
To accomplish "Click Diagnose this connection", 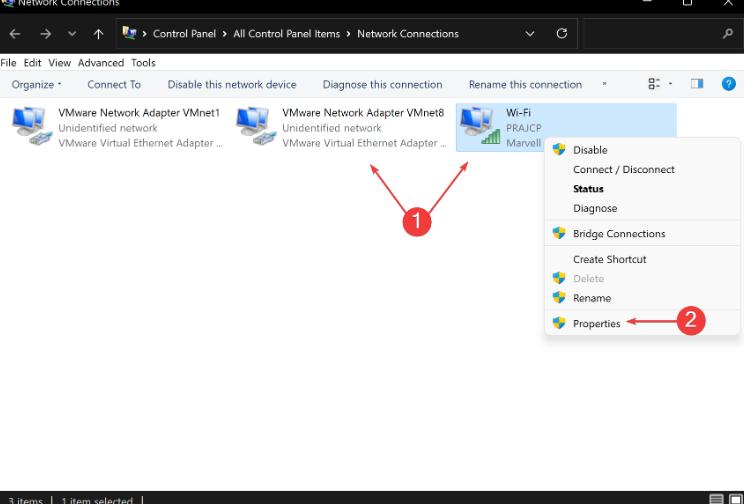I will (x=382, y=84).
